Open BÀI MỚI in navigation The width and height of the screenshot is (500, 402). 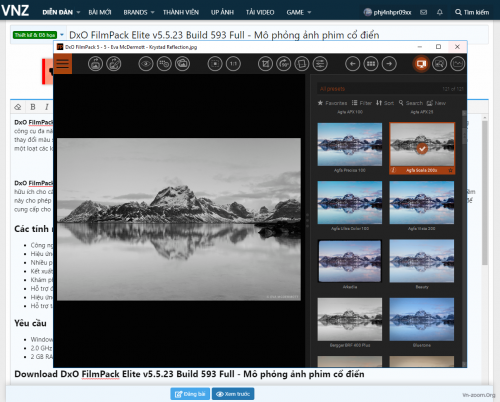click(x=100, y=12)
